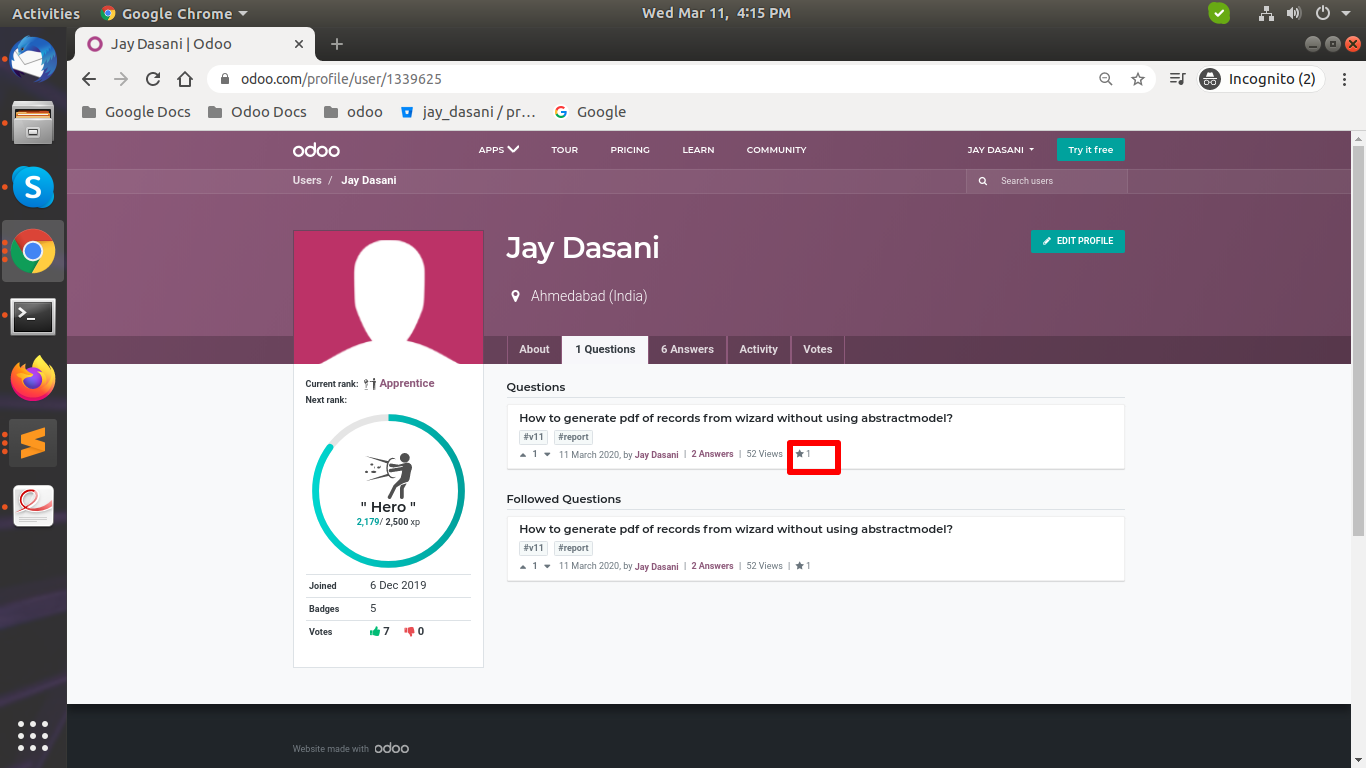This screenshot has height=768, width=1366.
Task: Open the APPS dropdown menu
Action: [x=498, y=149]
